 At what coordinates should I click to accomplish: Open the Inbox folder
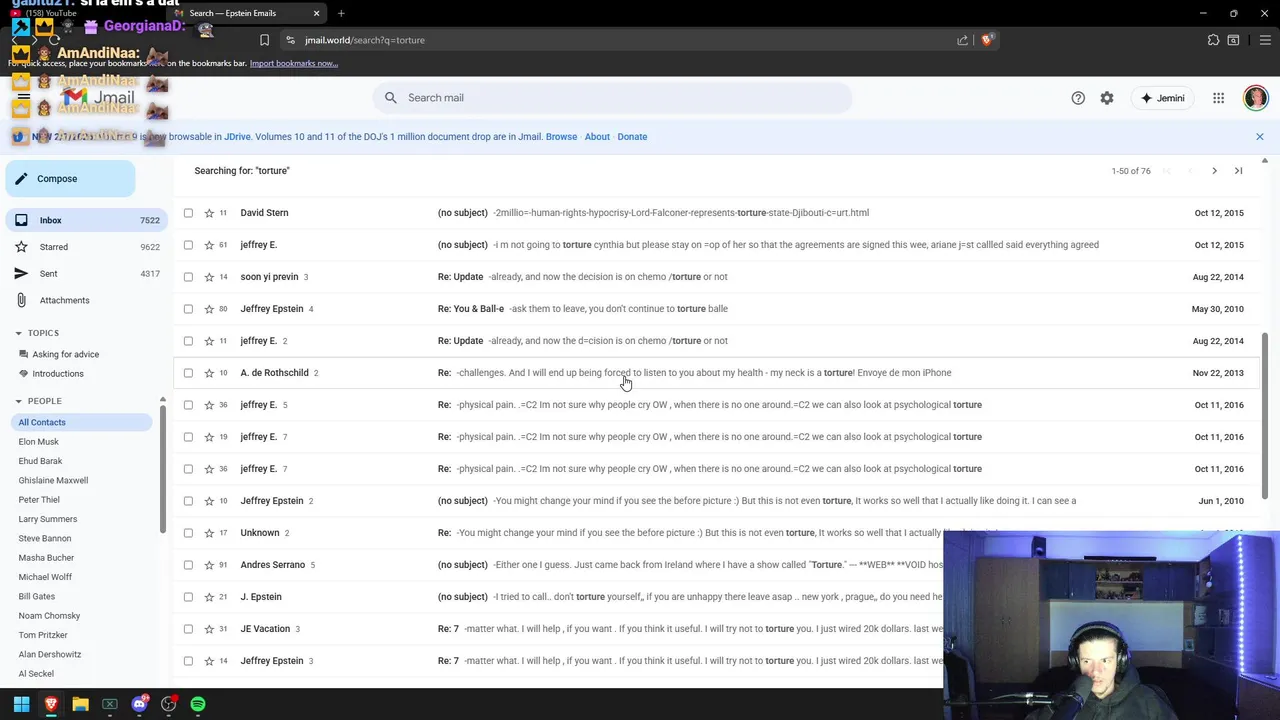click(x=85, y=220)
